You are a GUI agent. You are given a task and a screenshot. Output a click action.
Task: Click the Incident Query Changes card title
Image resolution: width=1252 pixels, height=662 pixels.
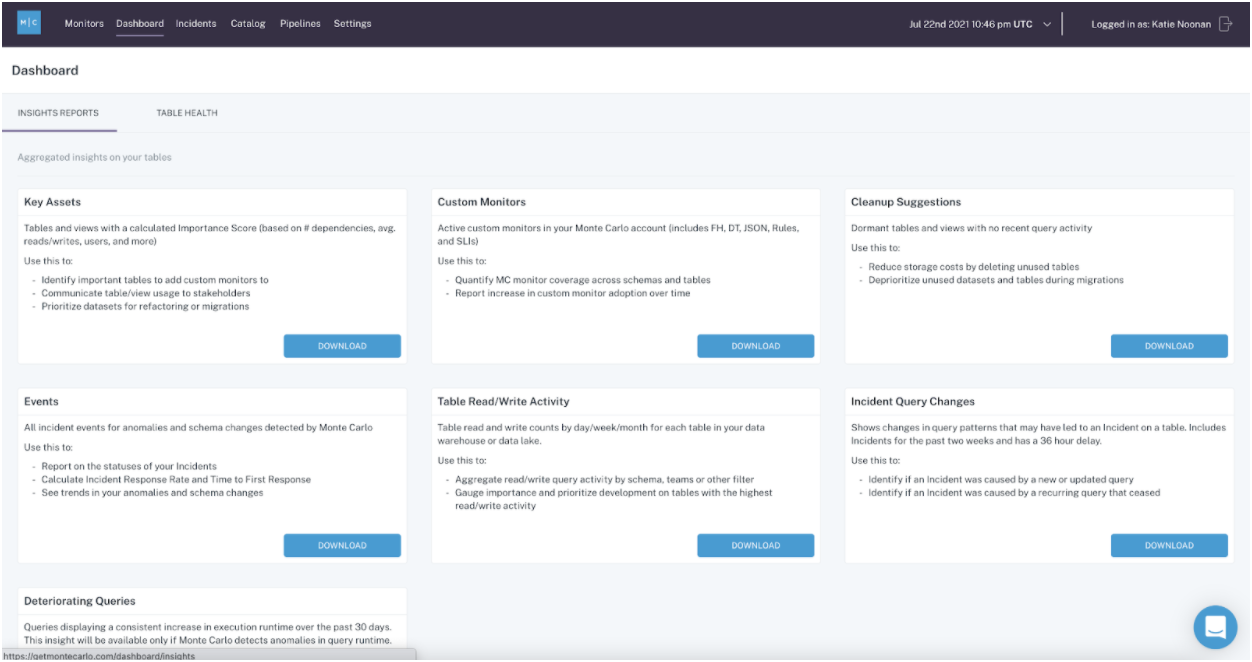913,401
